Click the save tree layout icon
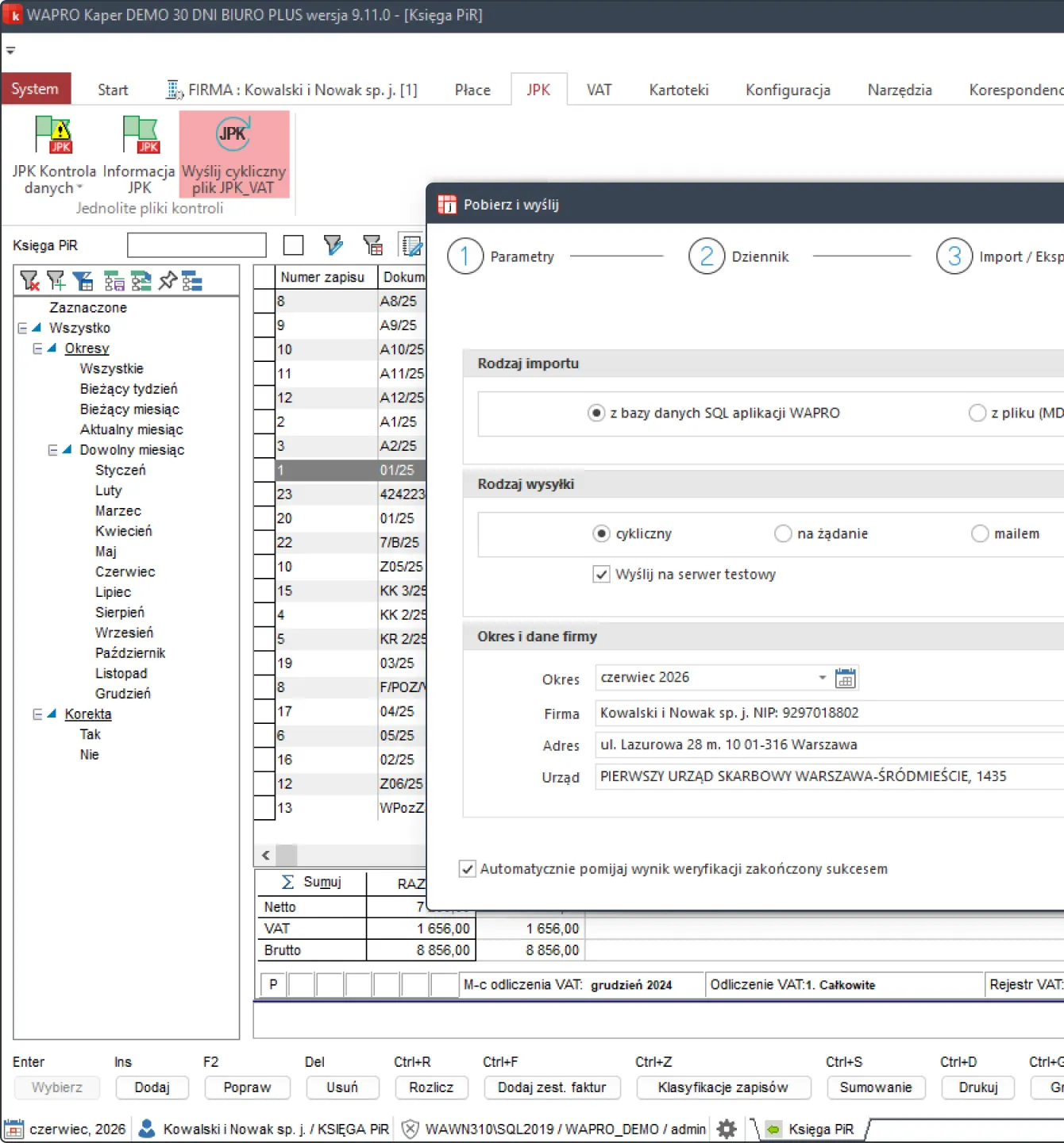The height and width of the screenshot is (1143, 1064). pos(114,280)
